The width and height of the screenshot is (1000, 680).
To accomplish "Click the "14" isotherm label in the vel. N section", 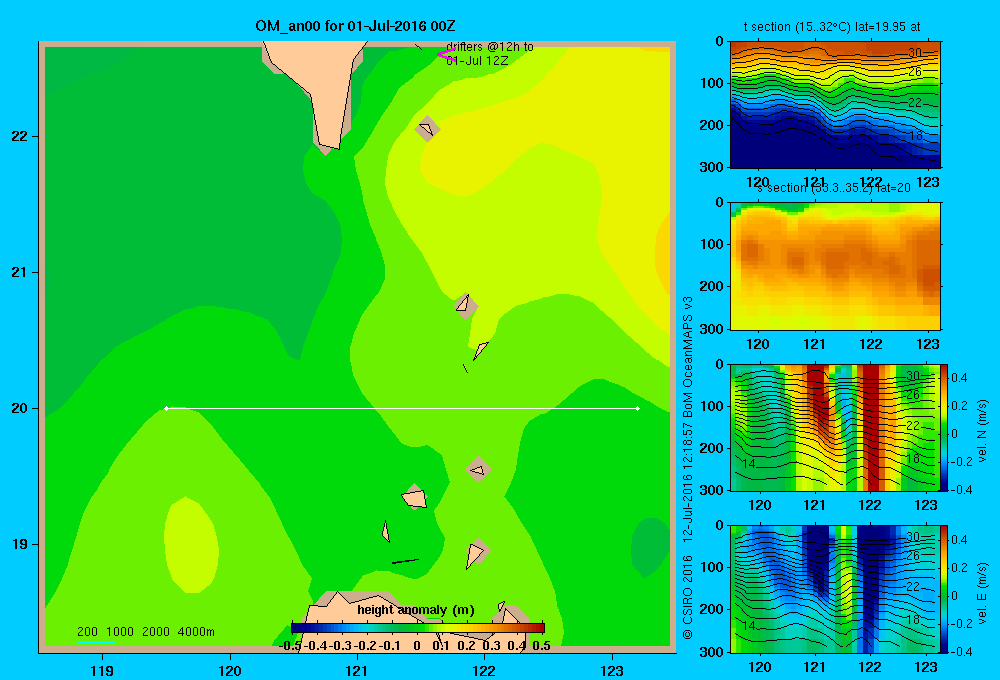I will click(749, 464).
